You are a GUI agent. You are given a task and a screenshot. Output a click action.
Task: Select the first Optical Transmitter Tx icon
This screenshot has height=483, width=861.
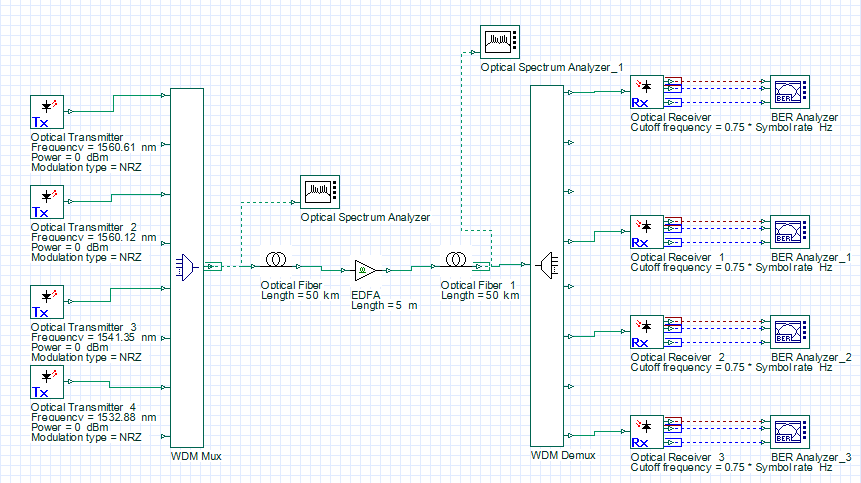coord(46,113)
